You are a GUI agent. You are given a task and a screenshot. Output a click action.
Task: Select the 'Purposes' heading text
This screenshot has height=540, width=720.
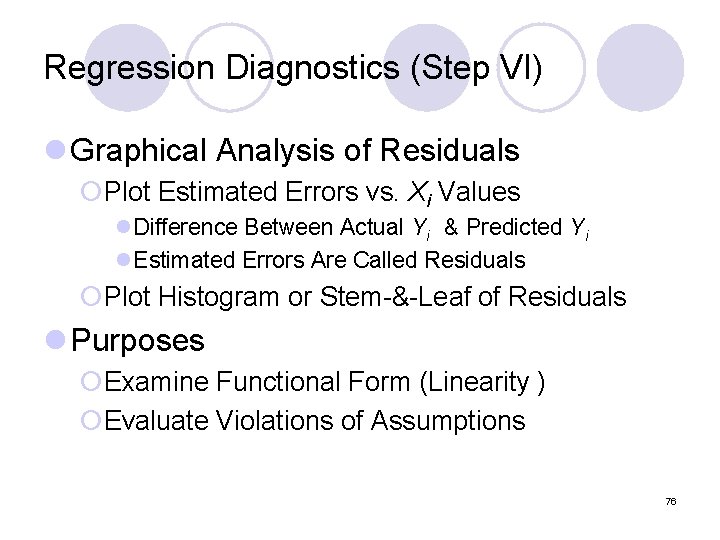point(138,341)
